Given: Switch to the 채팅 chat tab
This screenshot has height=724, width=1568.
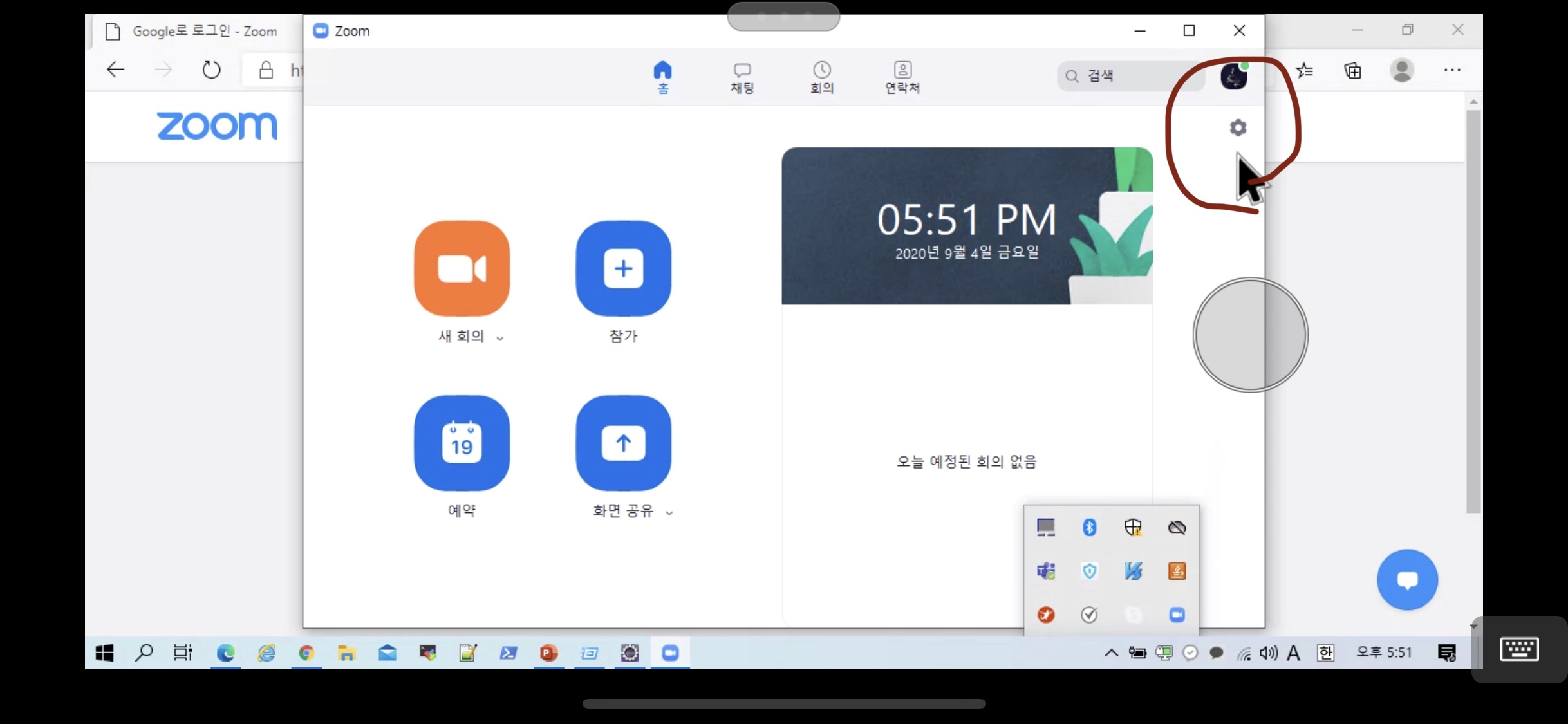Looking at the screenshot, I should pyautogui.click(x=742, y=77).
